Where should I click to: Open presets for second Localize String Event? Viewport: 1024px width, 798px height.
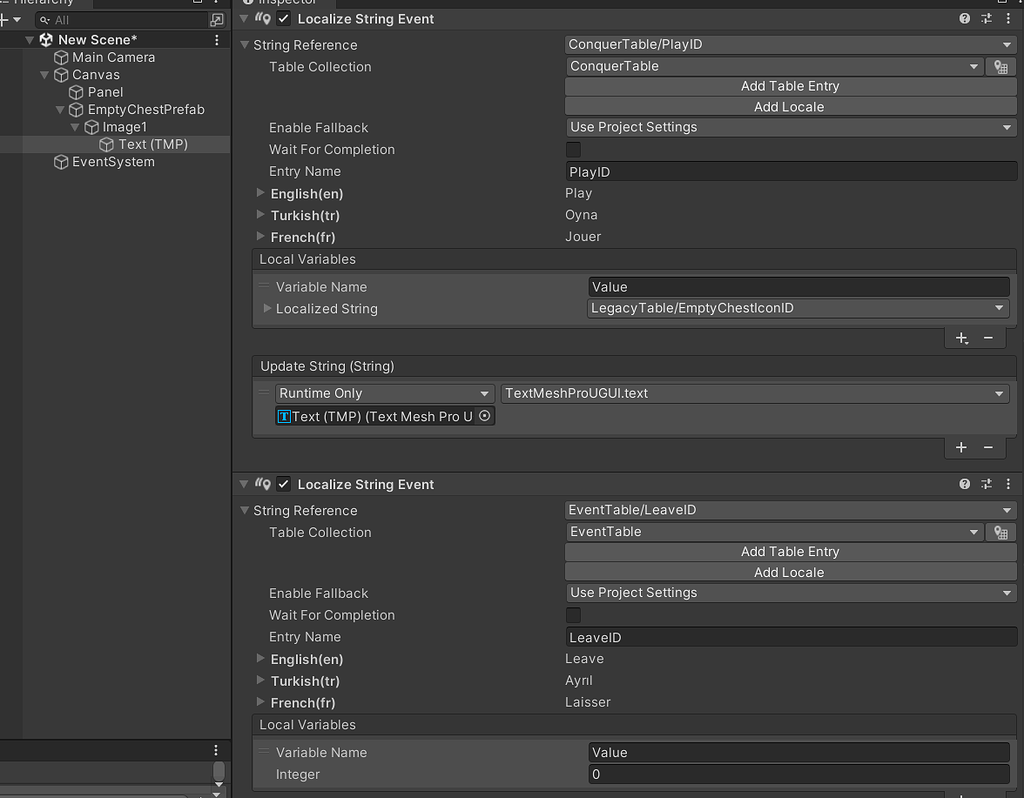[x=986, y=484]
